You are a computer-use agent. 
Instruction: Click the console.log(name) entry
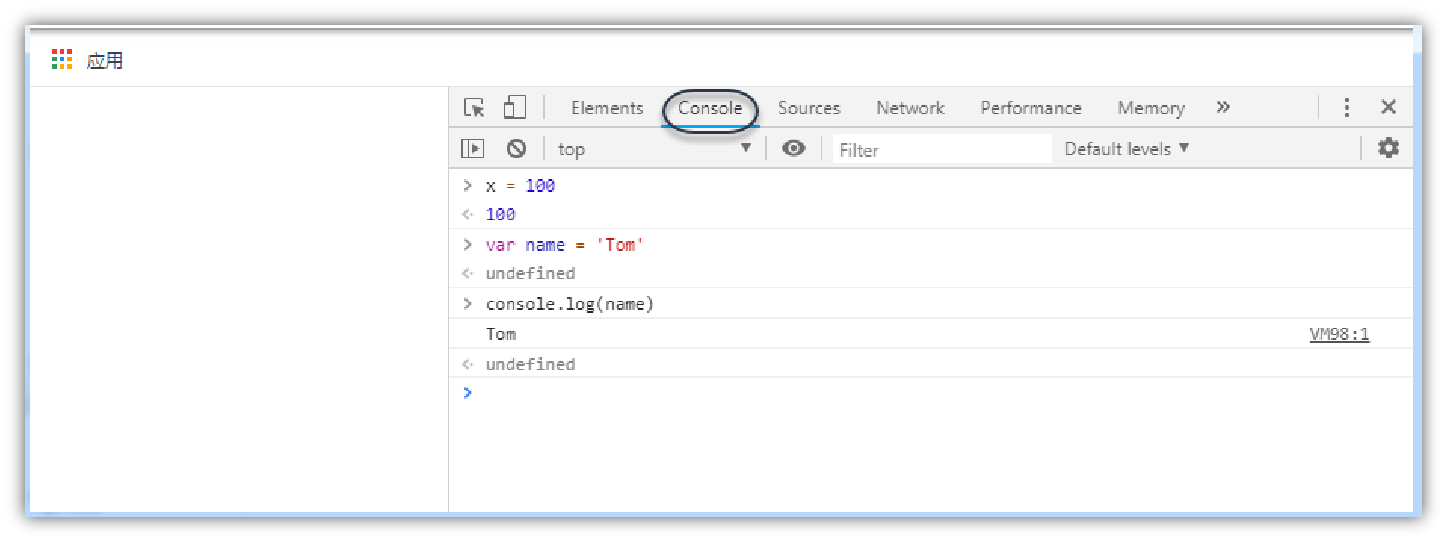[x=569, y=304]
